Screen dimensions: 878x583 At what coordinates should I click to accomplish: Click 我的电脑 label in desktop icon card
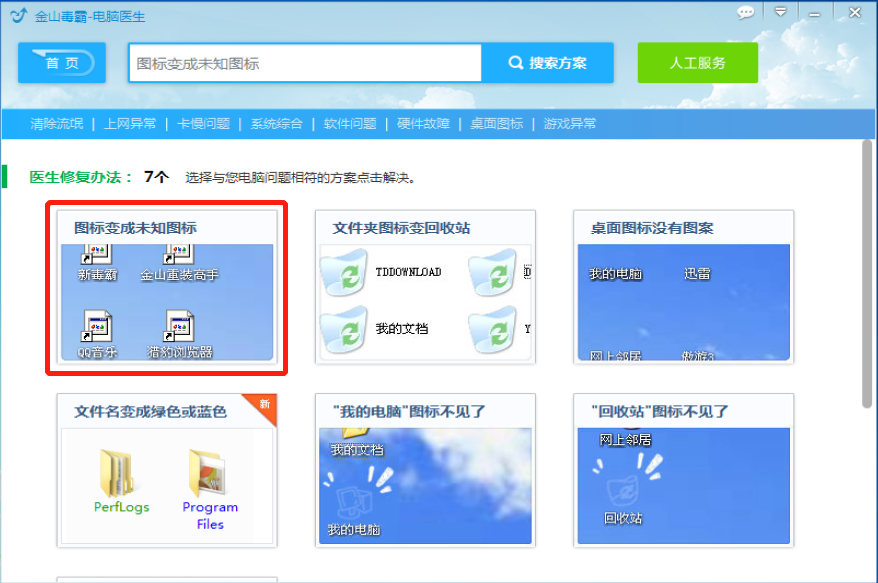coord(615,274)
